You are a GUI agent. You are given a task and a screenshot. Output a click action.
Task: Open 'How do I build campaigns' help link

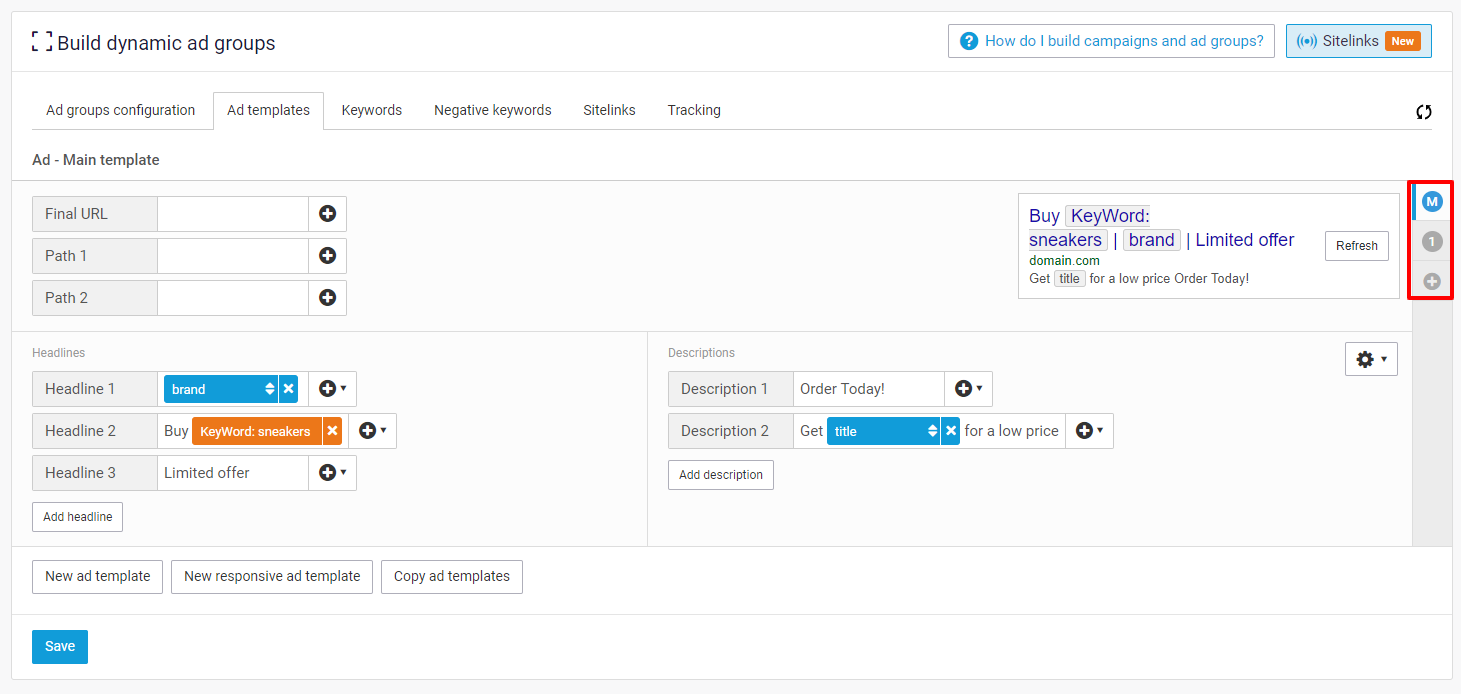tap(1111, 41)
